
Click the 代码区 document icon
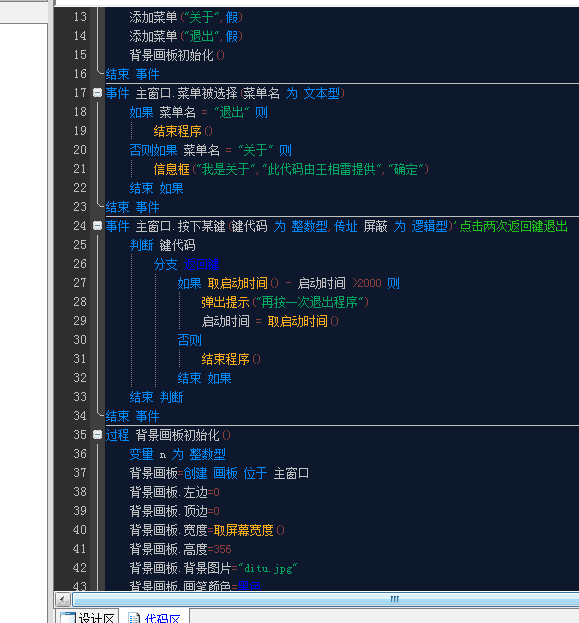[x=134, y=618]
